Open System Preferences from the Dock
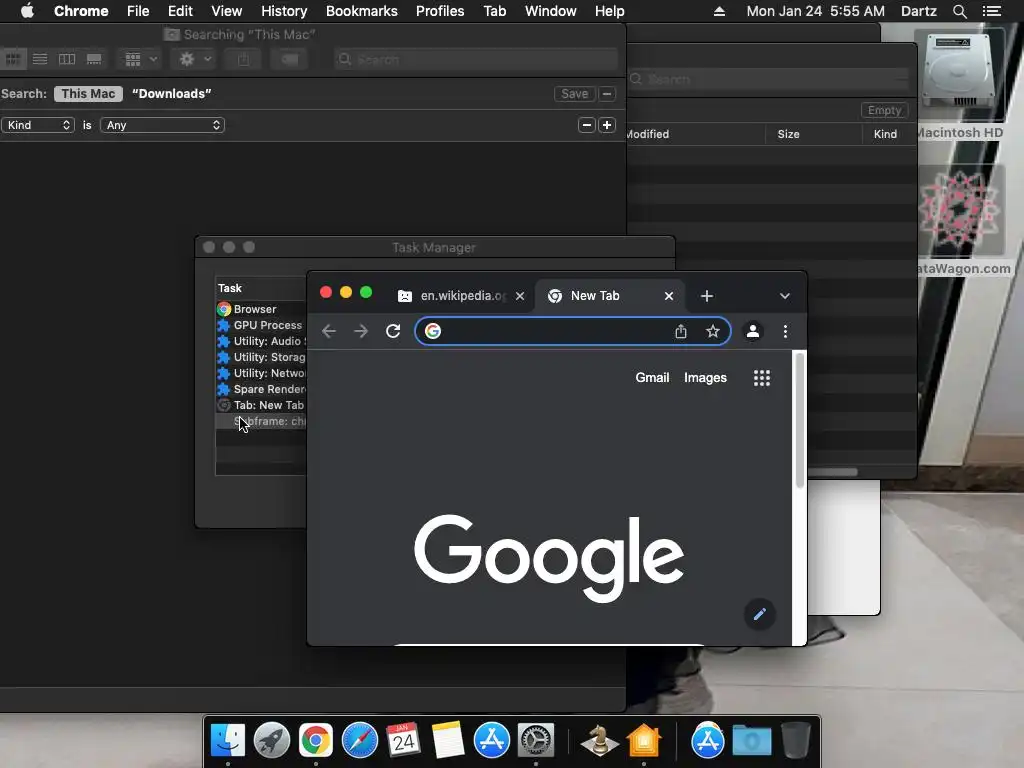The height and width of the screenshot is (768, 1024). point(536,741)
